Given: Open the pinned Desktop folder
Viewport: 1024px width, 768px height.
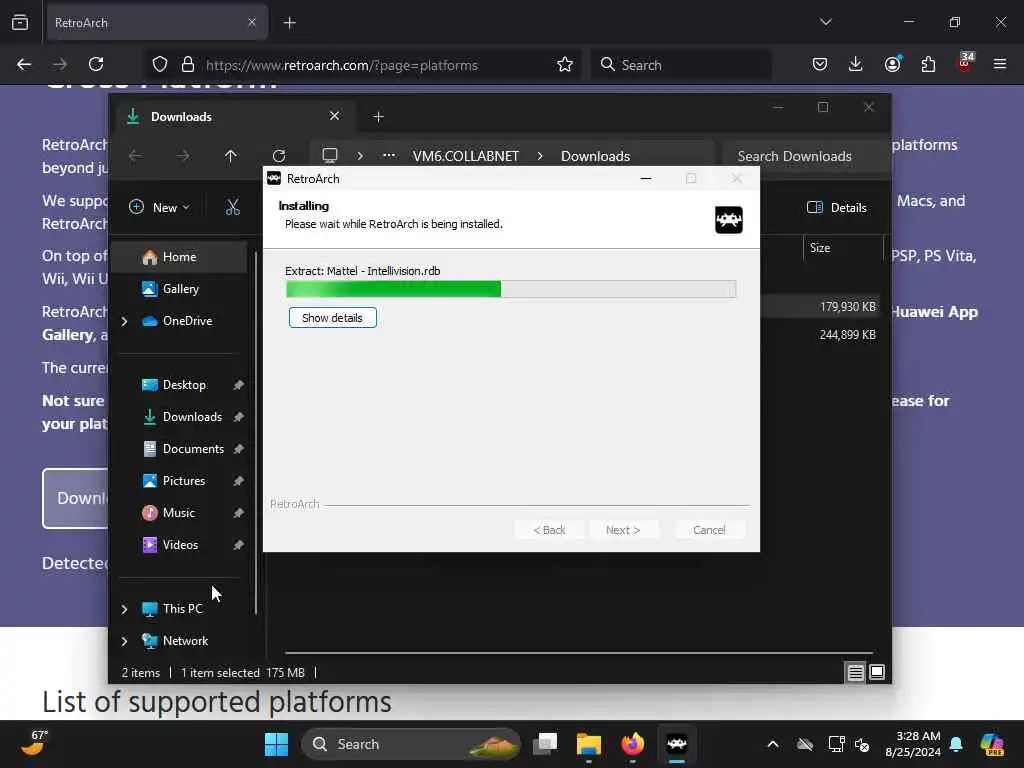Looking at the screenshot, I should (183, 385).
